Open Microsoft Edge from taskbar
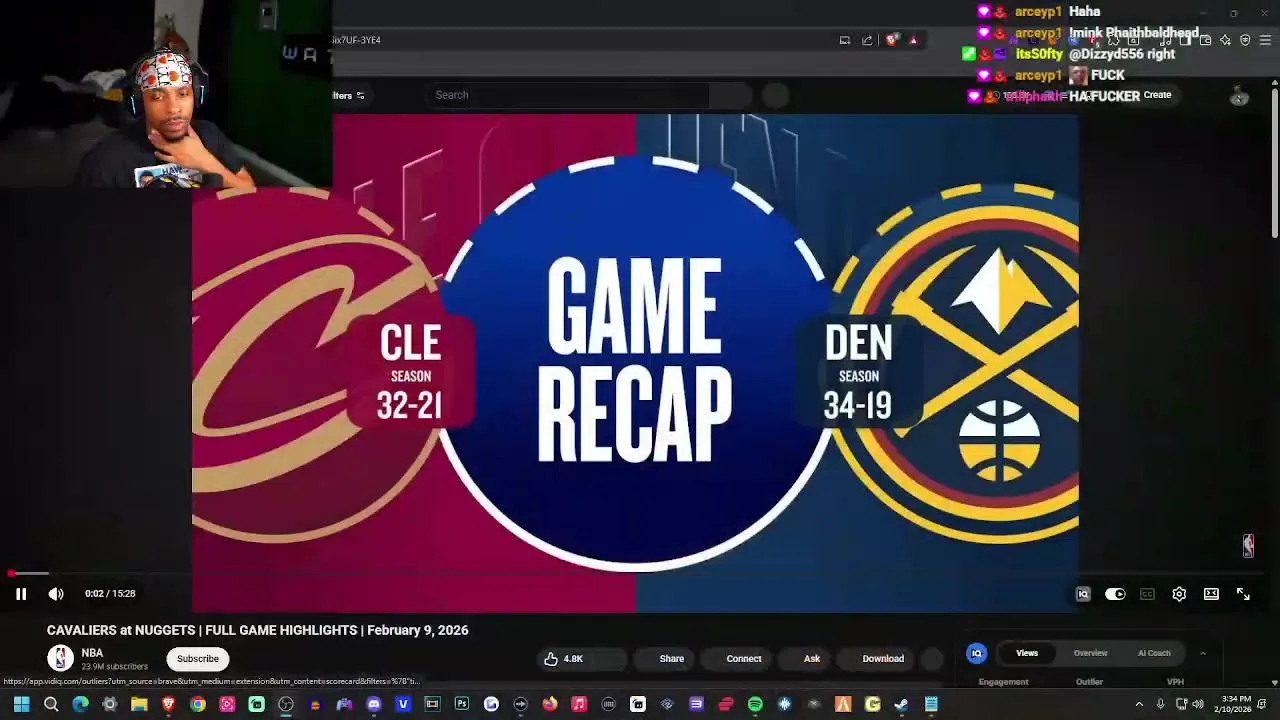 [80, 704]
